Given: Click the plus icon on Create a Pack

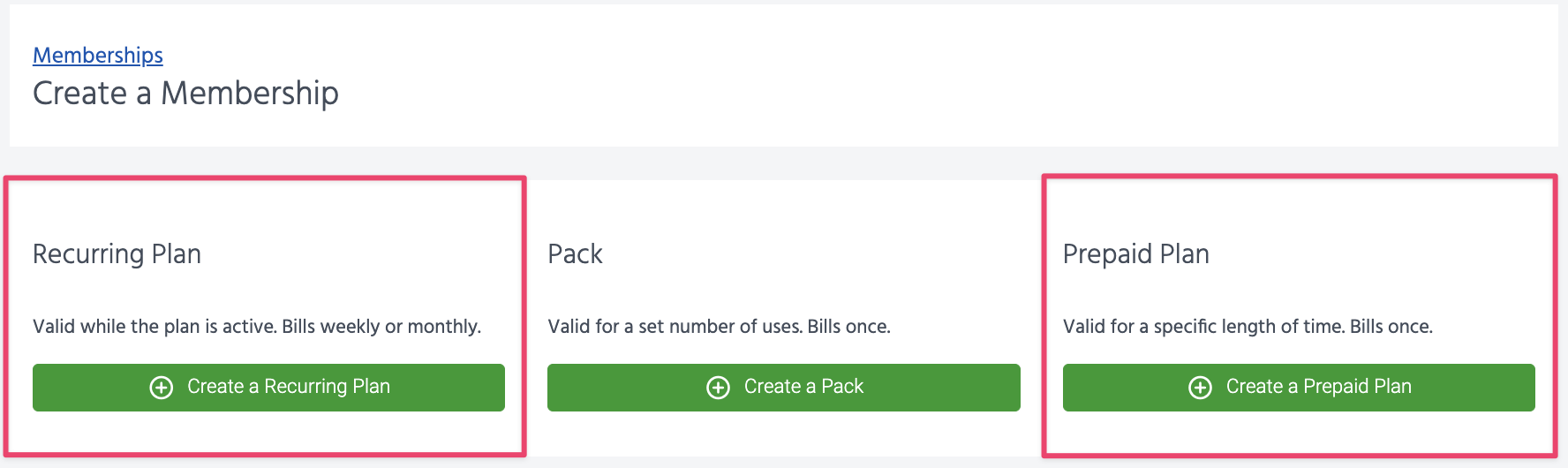Looking at the screenshot, I should [719, 388].
